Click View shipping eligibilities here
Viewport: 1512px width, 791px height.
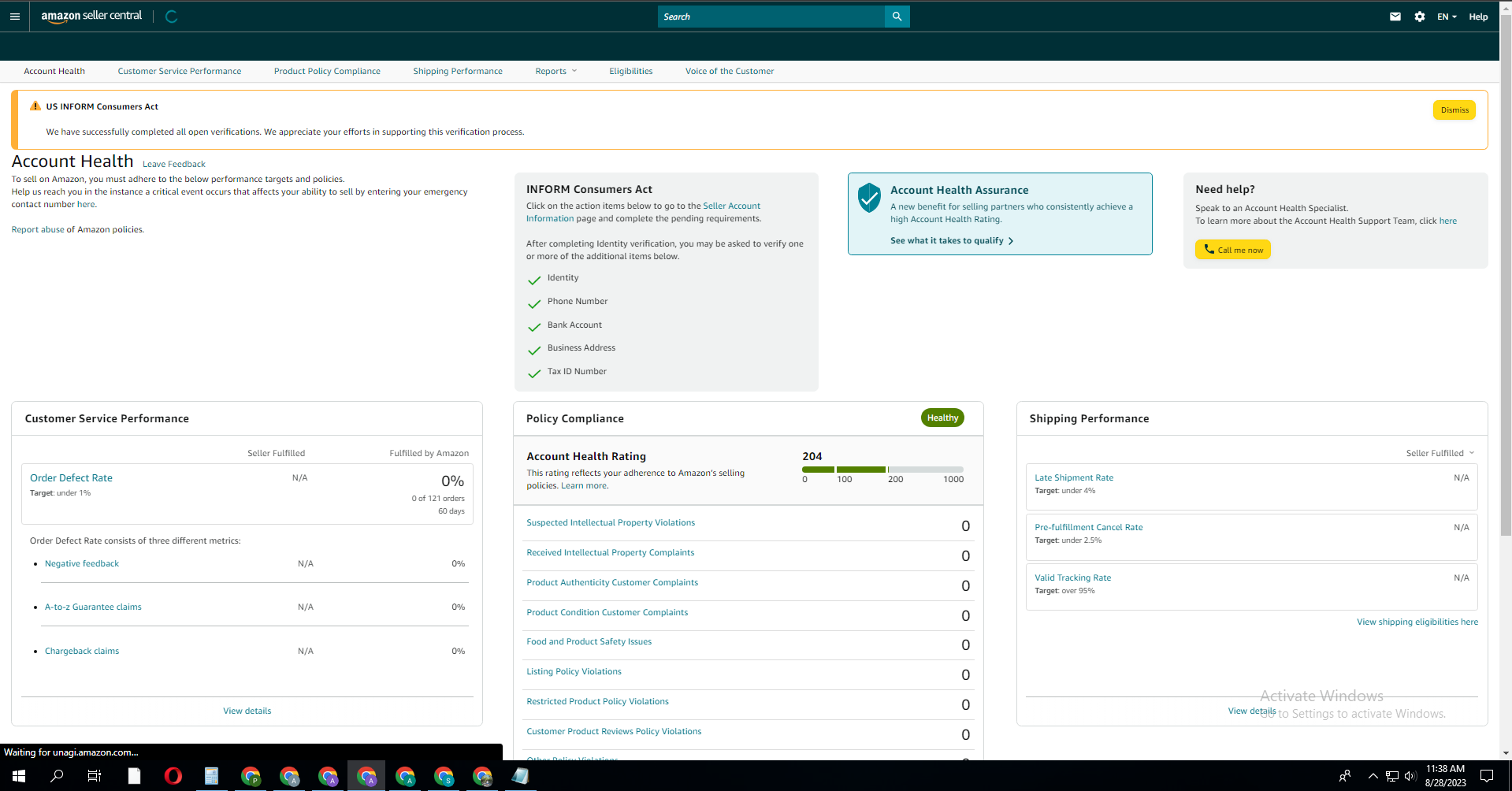[1417, 622]
